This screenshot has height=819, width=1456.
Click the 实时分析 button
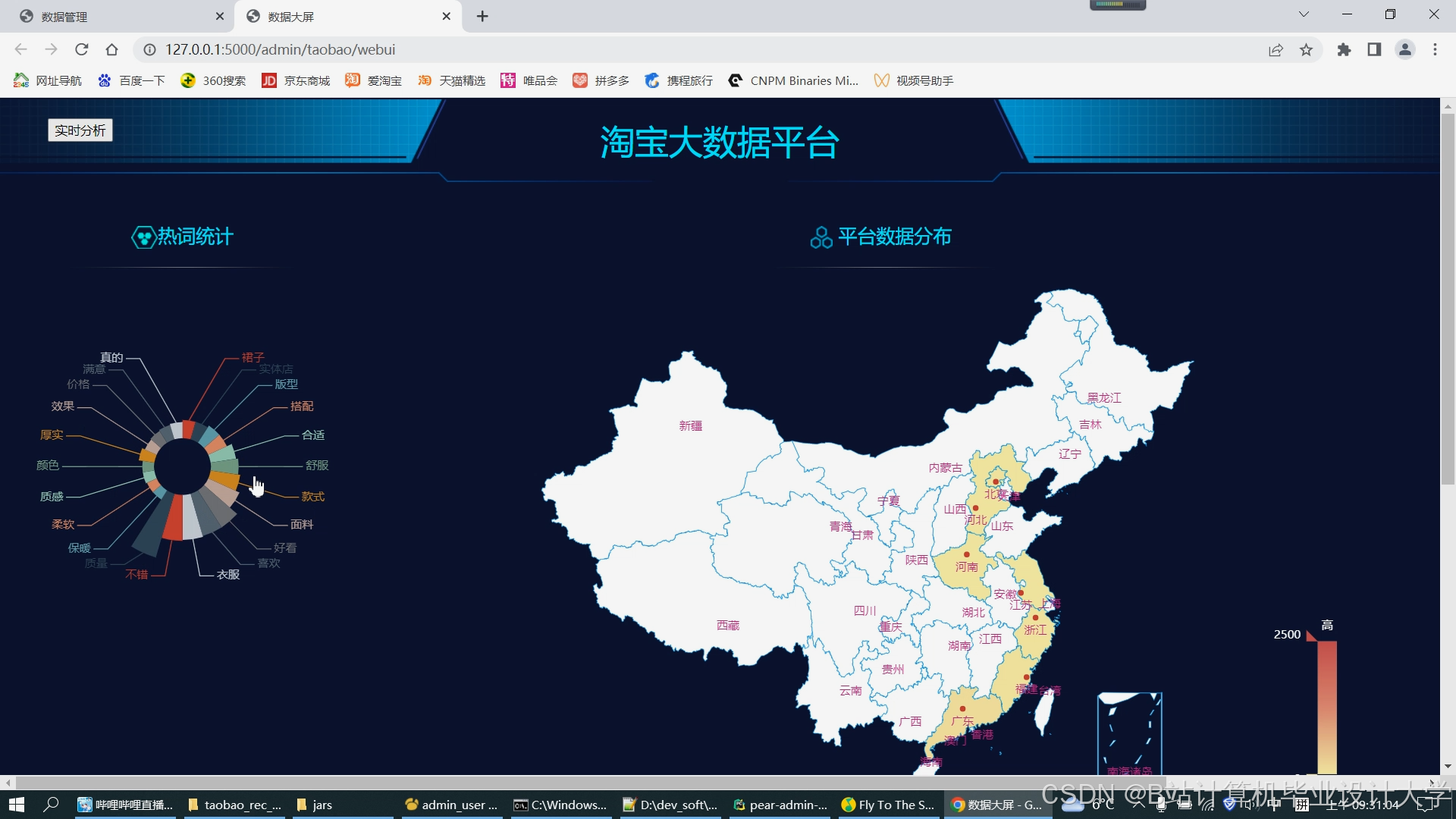(80, 130)
